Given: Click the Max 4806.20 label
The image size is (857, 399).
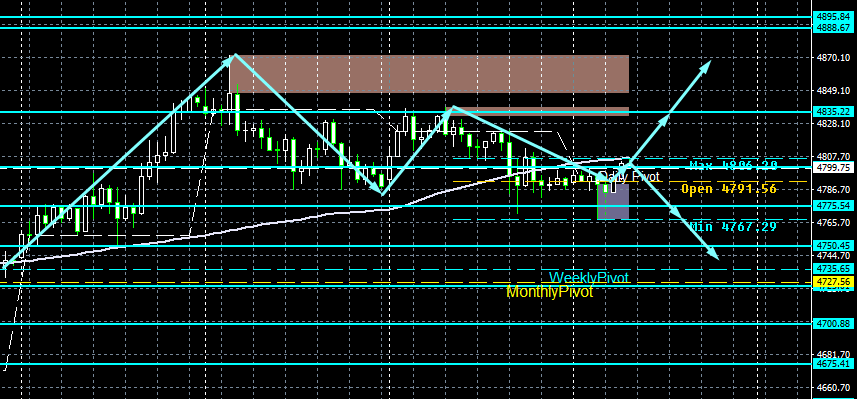Looking at the screenshot, I should pos(733,165).
